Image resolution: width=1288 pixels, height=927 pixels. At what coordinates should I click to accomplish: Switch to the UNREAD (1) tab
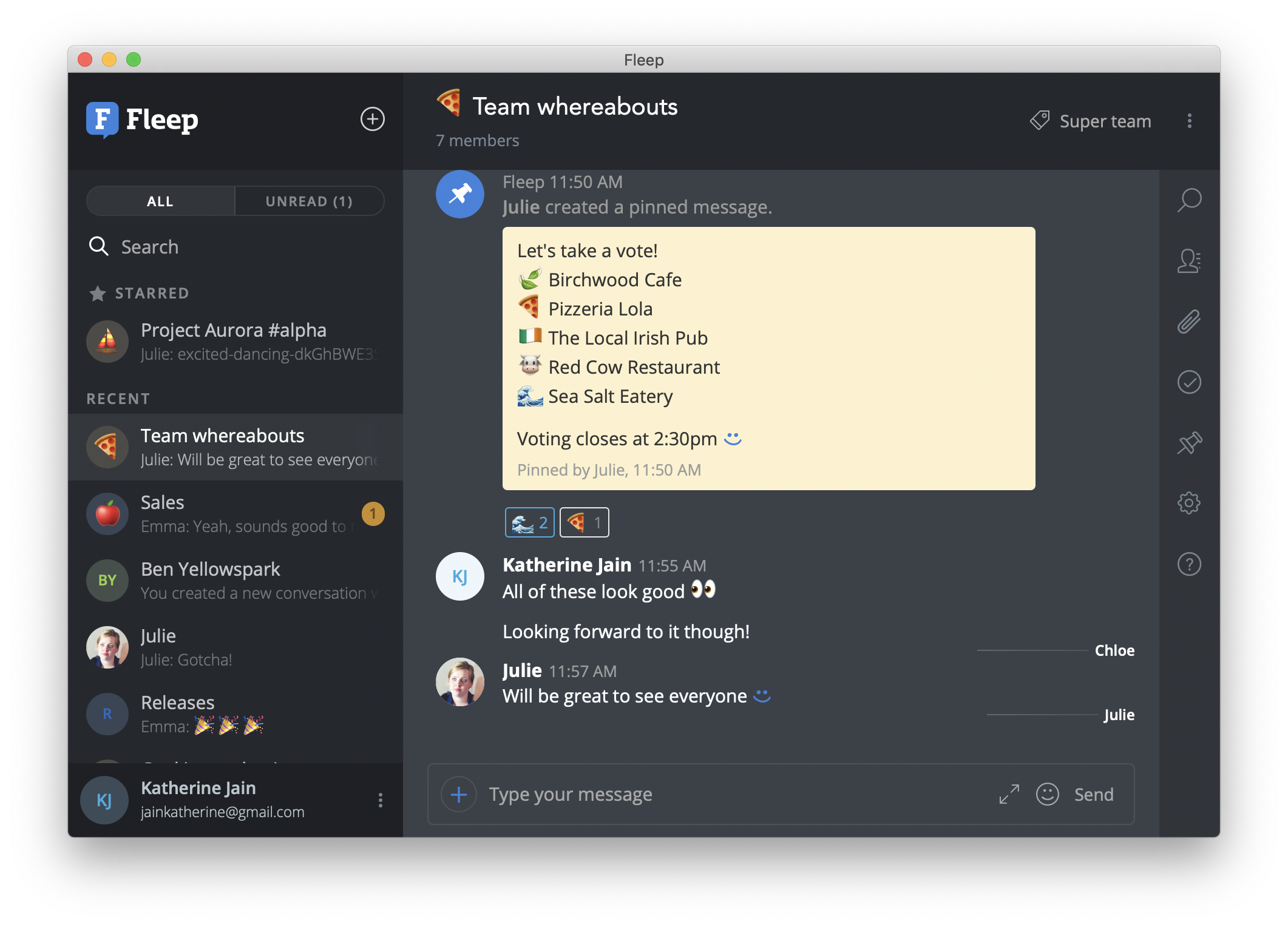point(309,201)
